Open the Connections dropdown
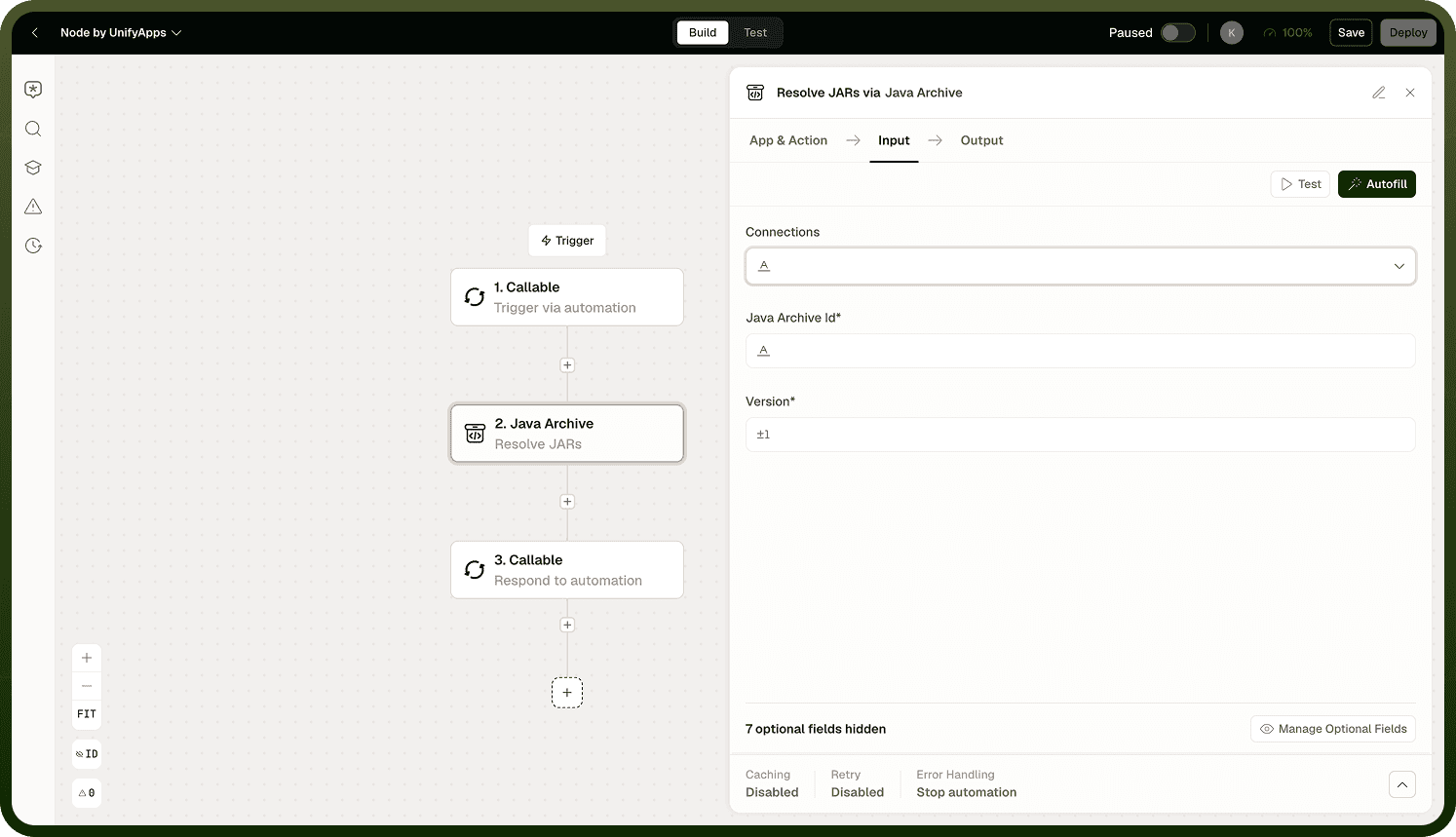This screenshot has width=1456, height=837. click(x=1081, y=266)
